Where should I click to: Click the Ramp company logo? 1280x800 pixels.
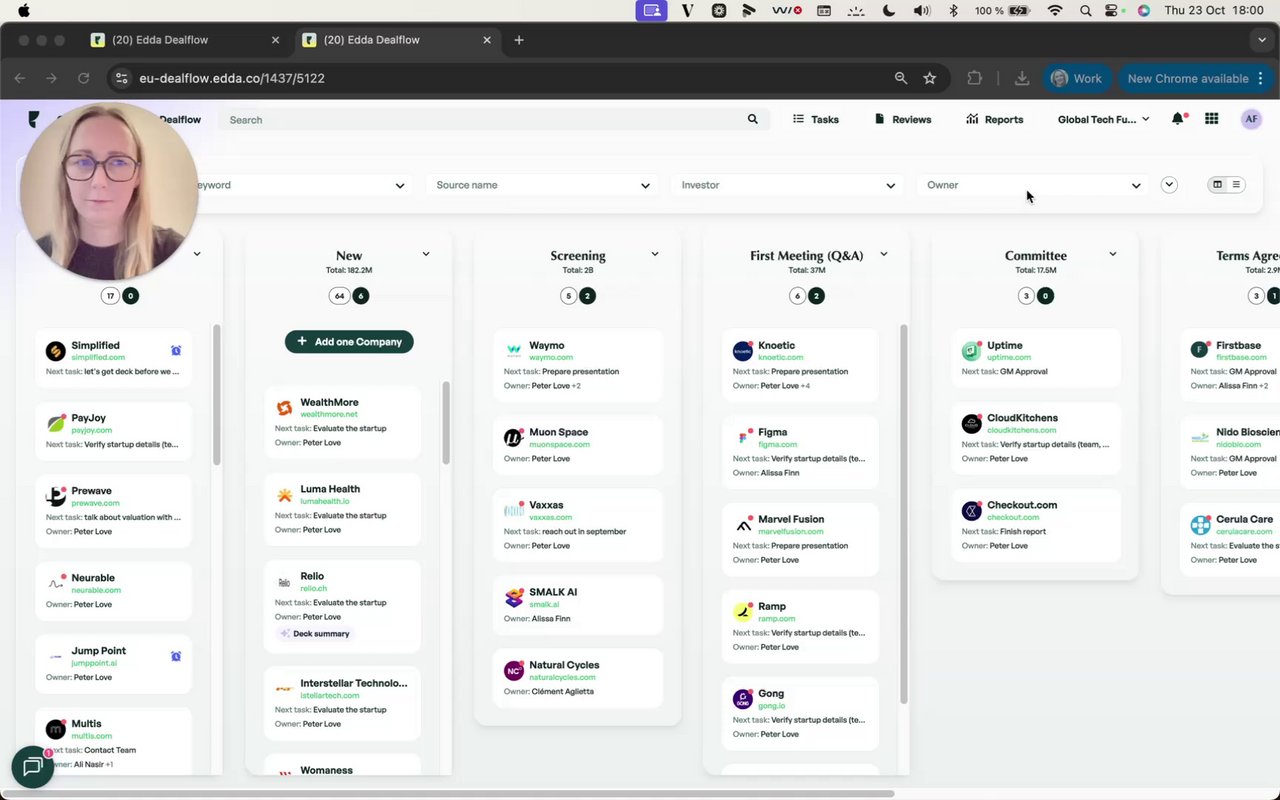(x=743, y=612)
